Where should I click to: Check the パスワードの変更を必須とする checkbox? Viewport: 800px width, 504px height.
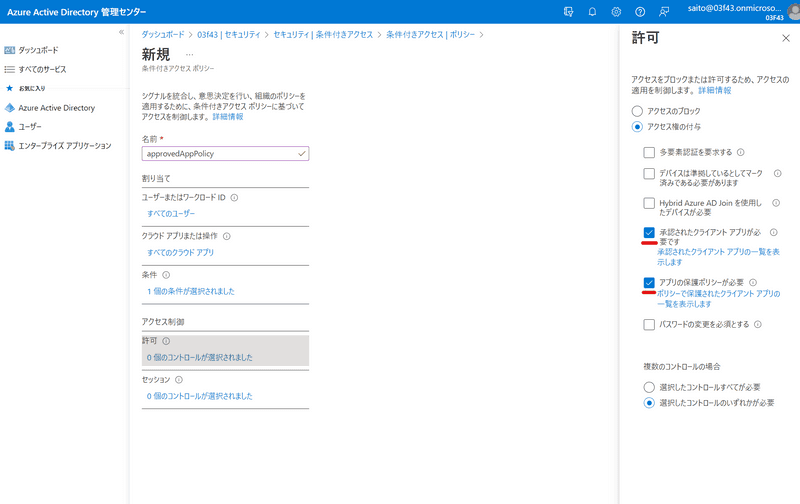[649, 325]
